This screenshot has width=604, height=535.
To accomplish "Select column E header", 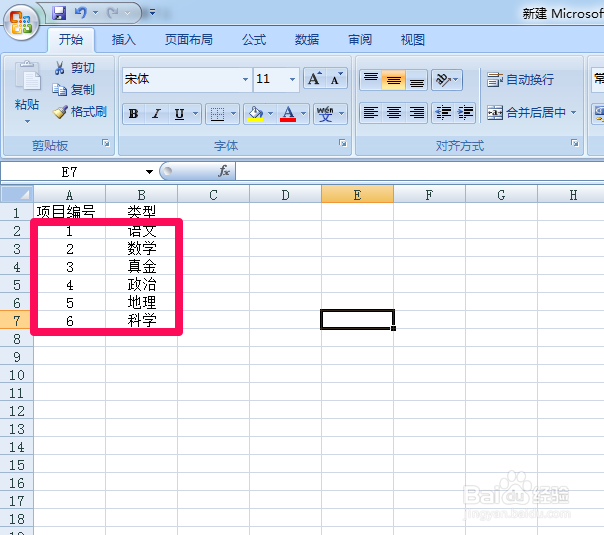I will [x=357, y=195].
